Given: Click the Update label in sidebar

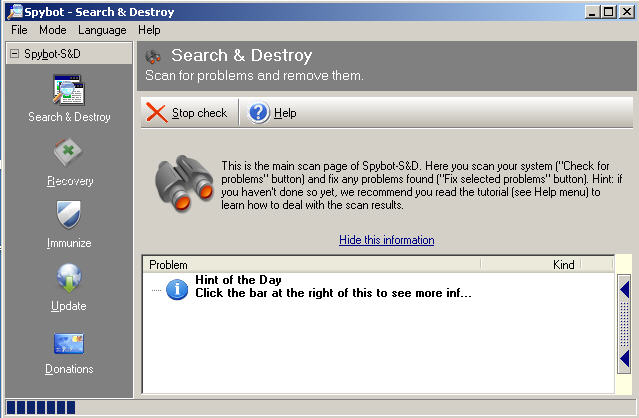Looking at the screenshot, I should pos(68,306).
